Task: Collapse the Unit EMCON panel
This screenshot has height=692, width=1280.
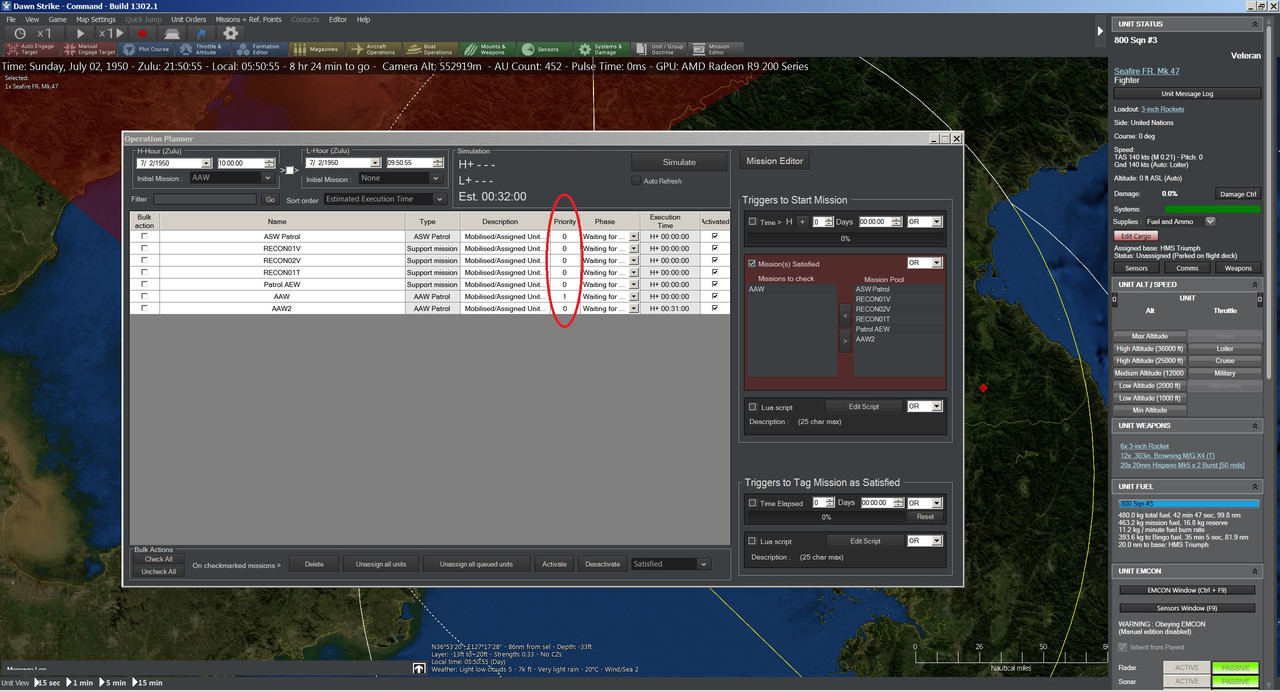Action: coord(1255,571)
